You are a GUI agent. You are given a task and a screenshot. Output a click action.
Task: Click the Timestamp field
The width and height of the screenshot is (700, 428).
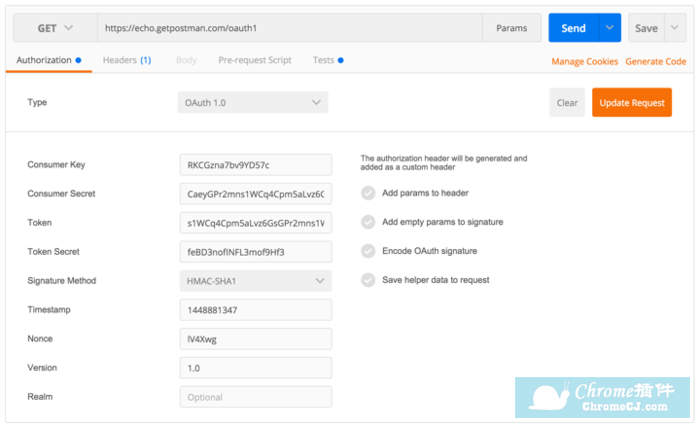pyautogui.click(x=256, y=310)
